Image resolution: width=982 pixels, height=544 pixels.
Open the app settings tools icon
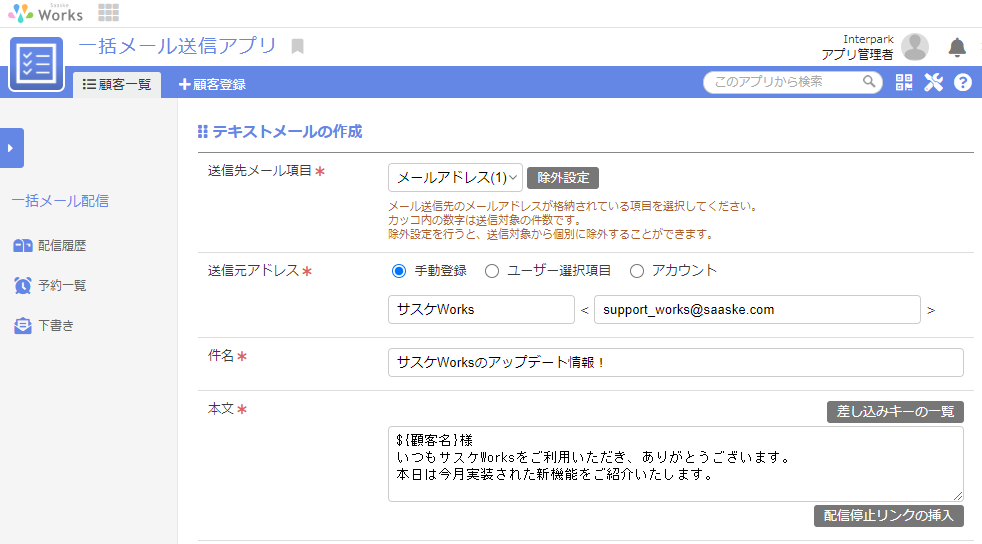(x=933, y=82)
